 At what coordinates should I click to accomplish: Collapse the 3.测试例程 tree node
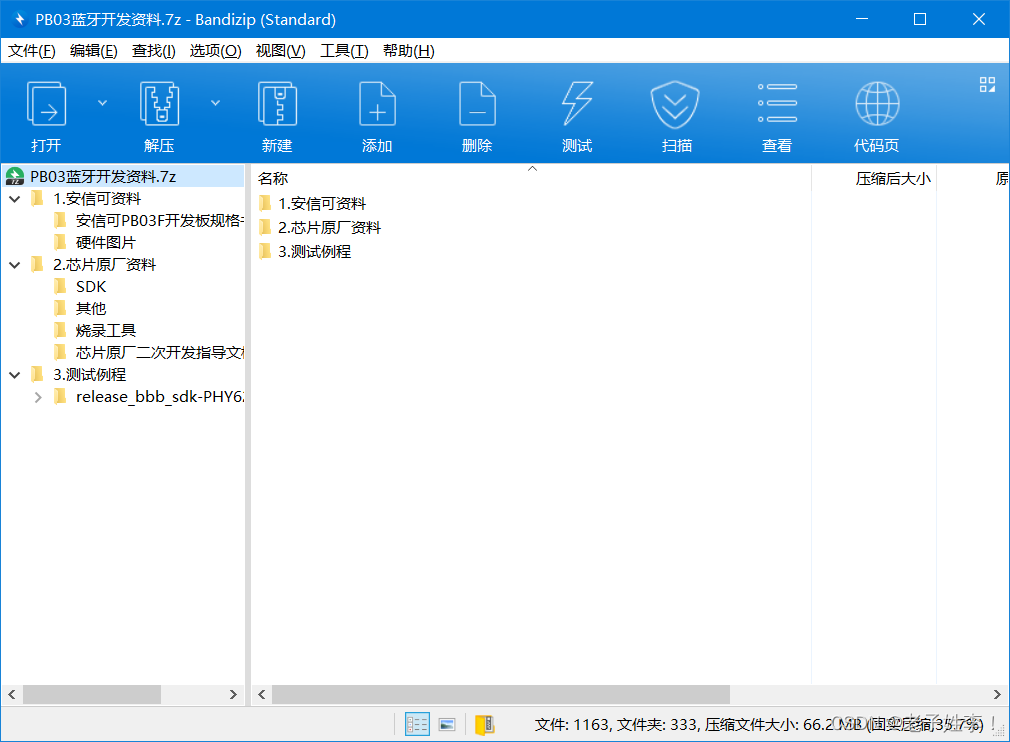(15, 375)
